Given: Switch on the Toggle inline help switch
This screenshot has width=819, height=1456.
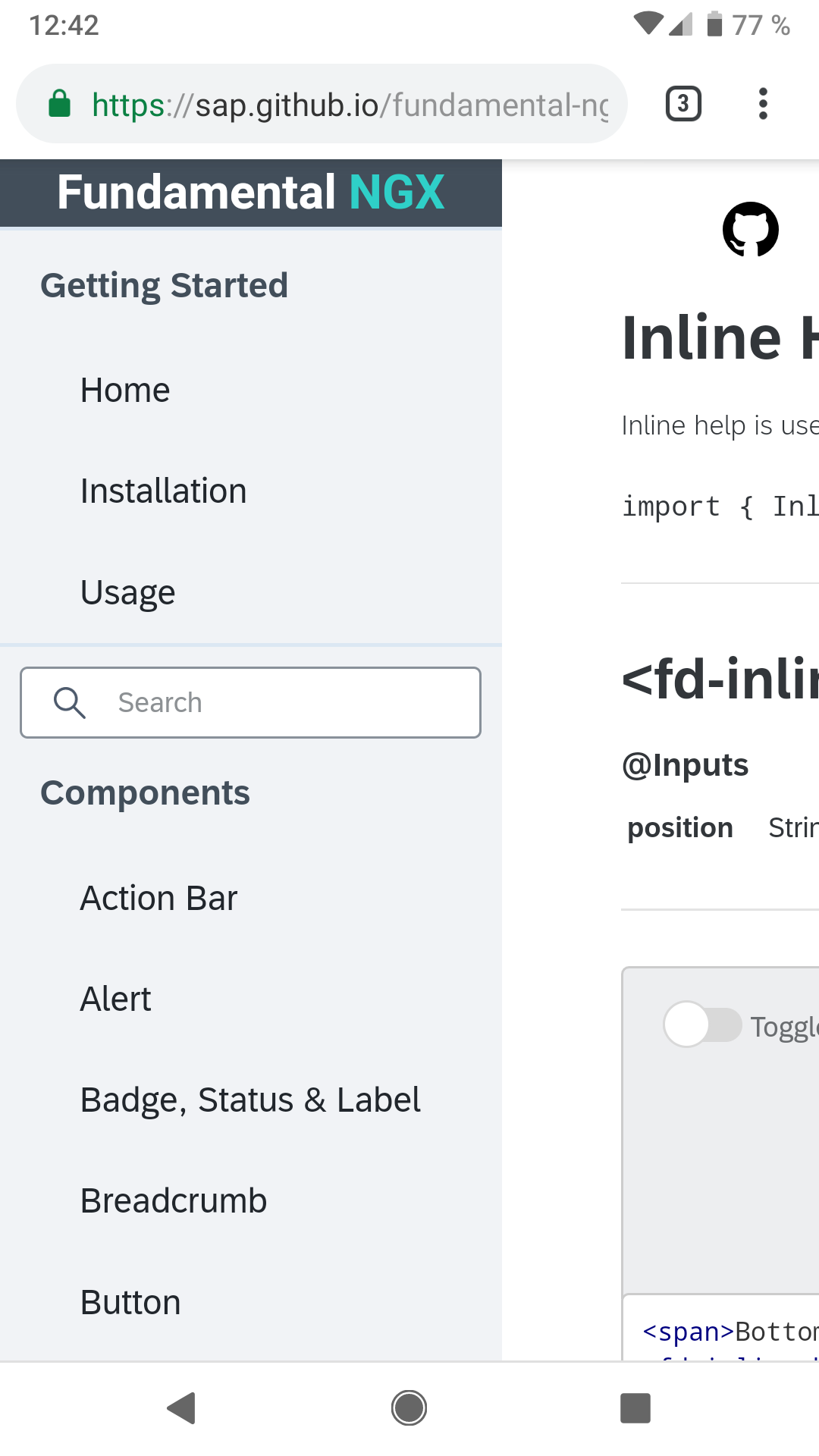Looking at the screenshot, I should point(703,1025).
